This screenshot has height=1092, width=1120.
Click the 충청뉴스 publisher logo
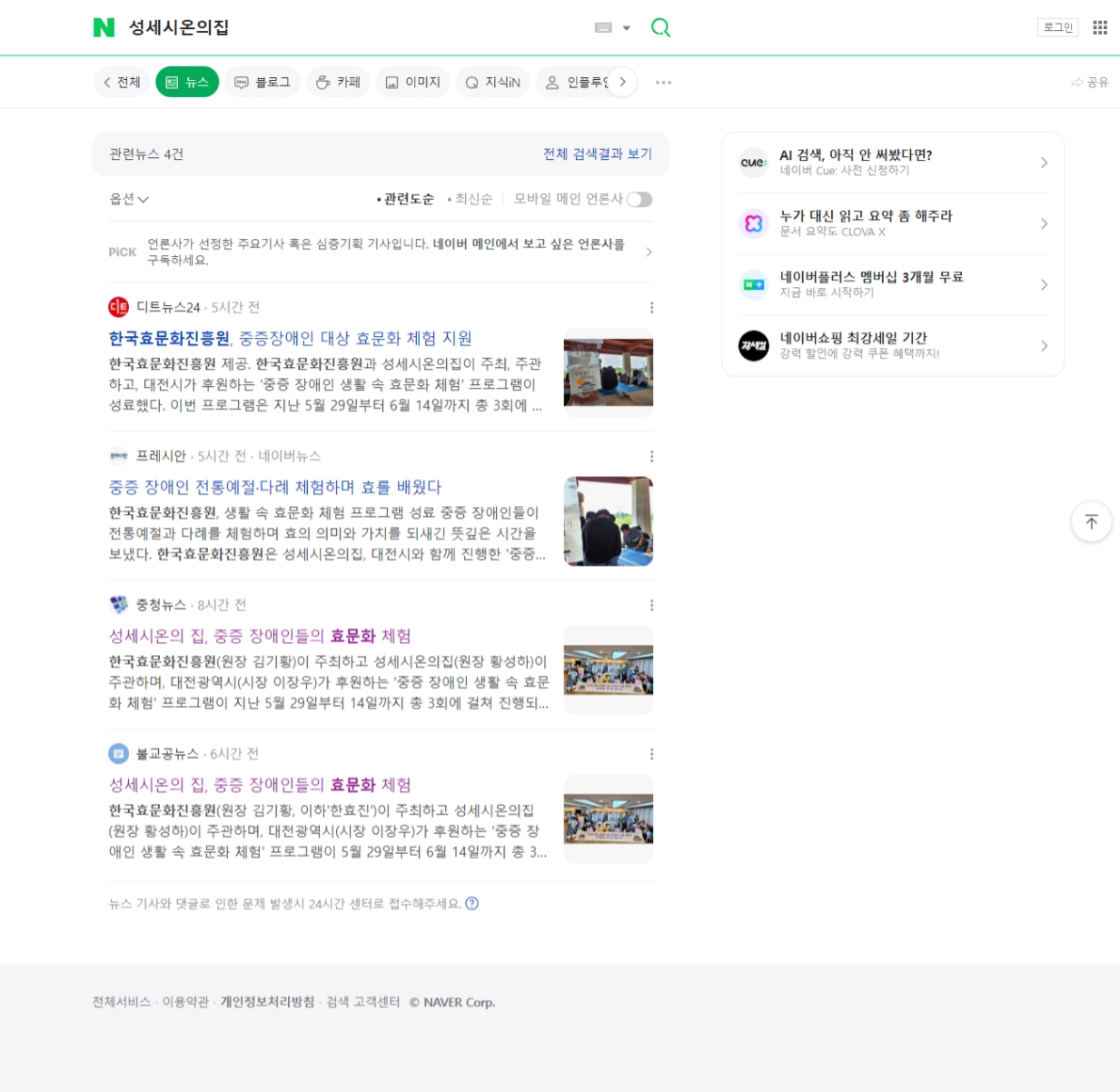(x=119, y=604)
